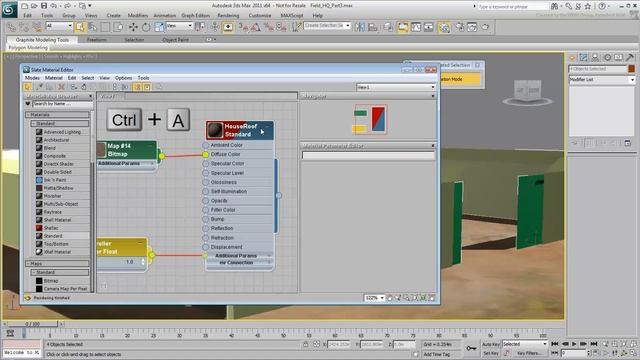Click the Key Filters button
The image size is (640, 360).
[x=529, y=353]
